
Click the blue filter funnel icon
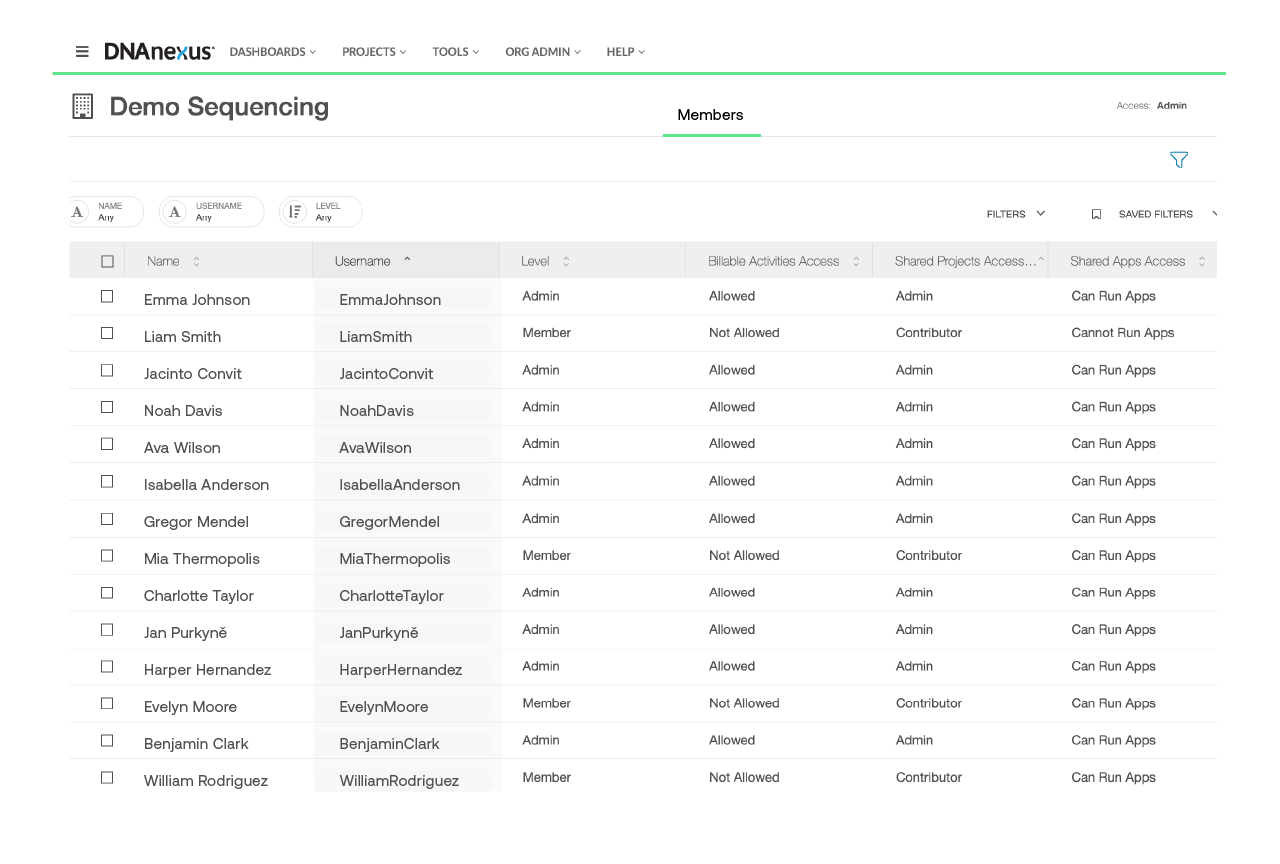[1179, 160]
